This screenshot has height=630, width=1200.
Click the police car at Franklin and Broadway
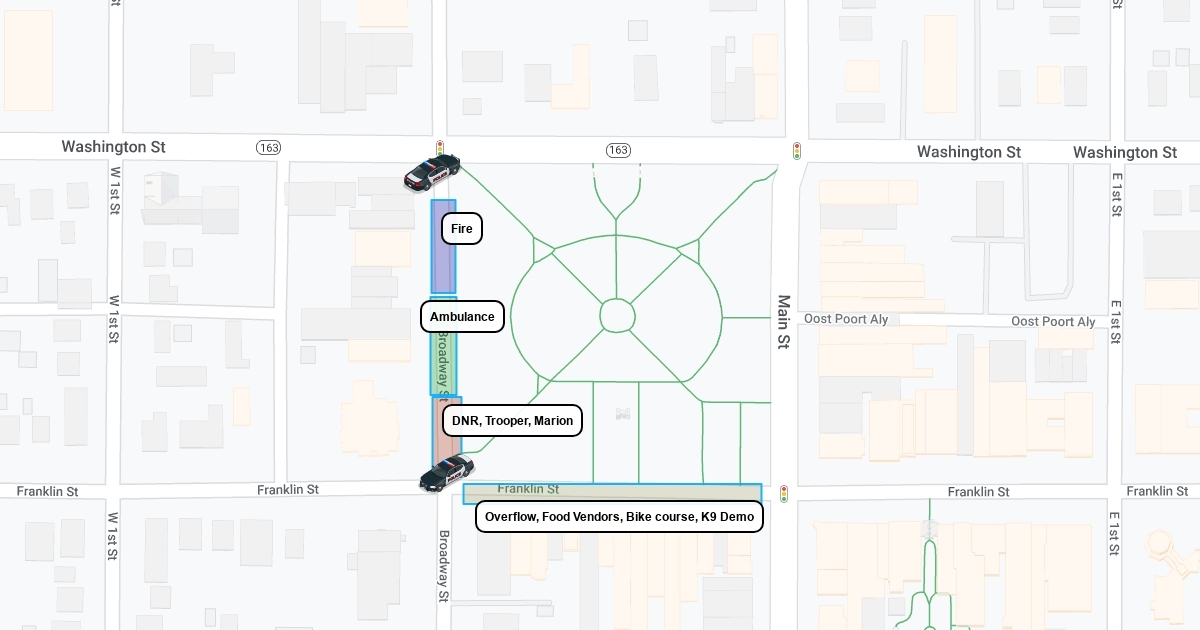446,473
